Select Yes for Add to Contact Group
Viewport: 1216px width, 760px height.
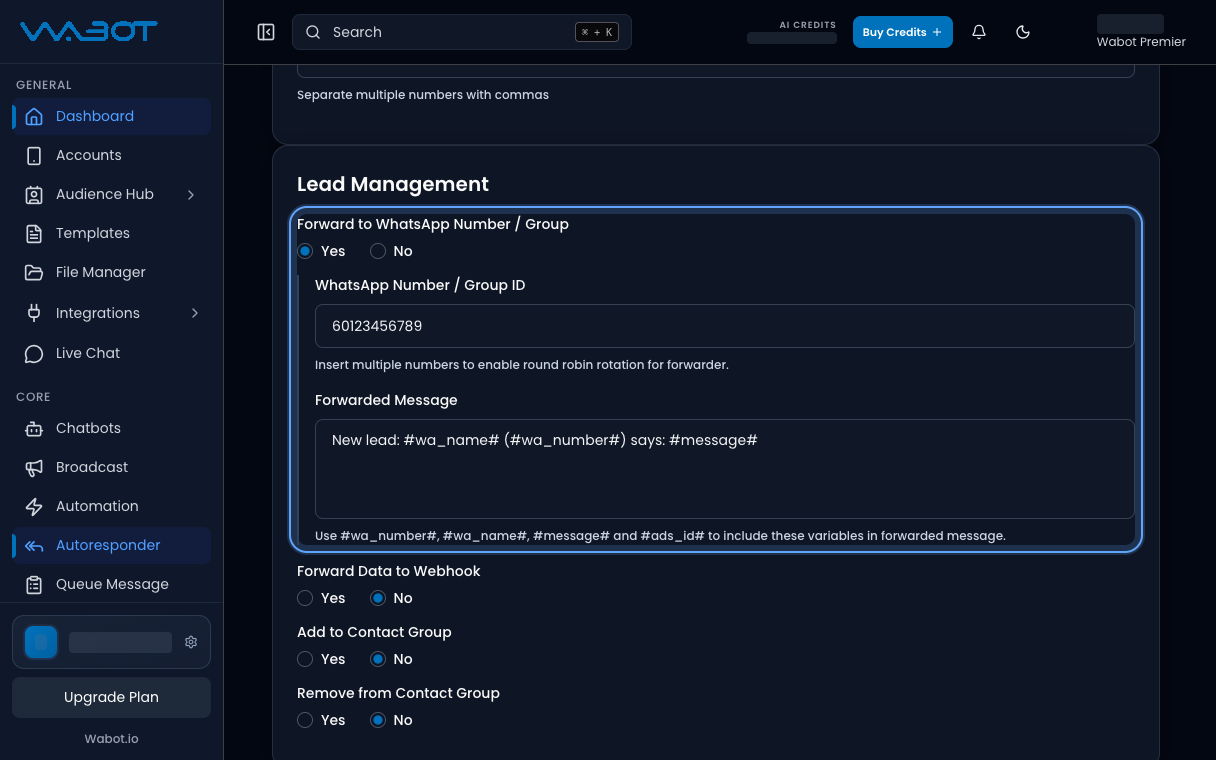pos(305,659)
